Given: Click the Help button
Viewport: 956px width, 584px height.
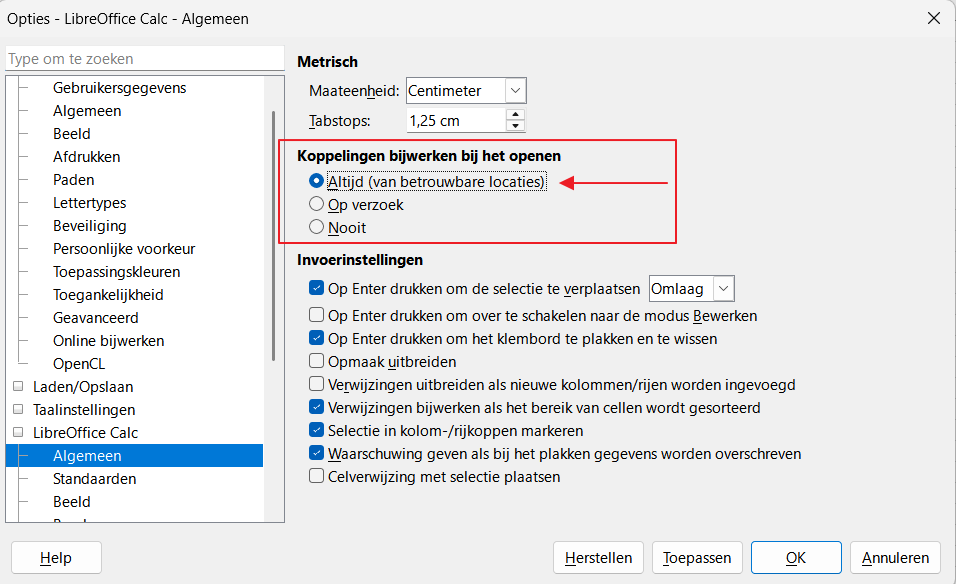Looking at the screenshot, I should 56,558.
